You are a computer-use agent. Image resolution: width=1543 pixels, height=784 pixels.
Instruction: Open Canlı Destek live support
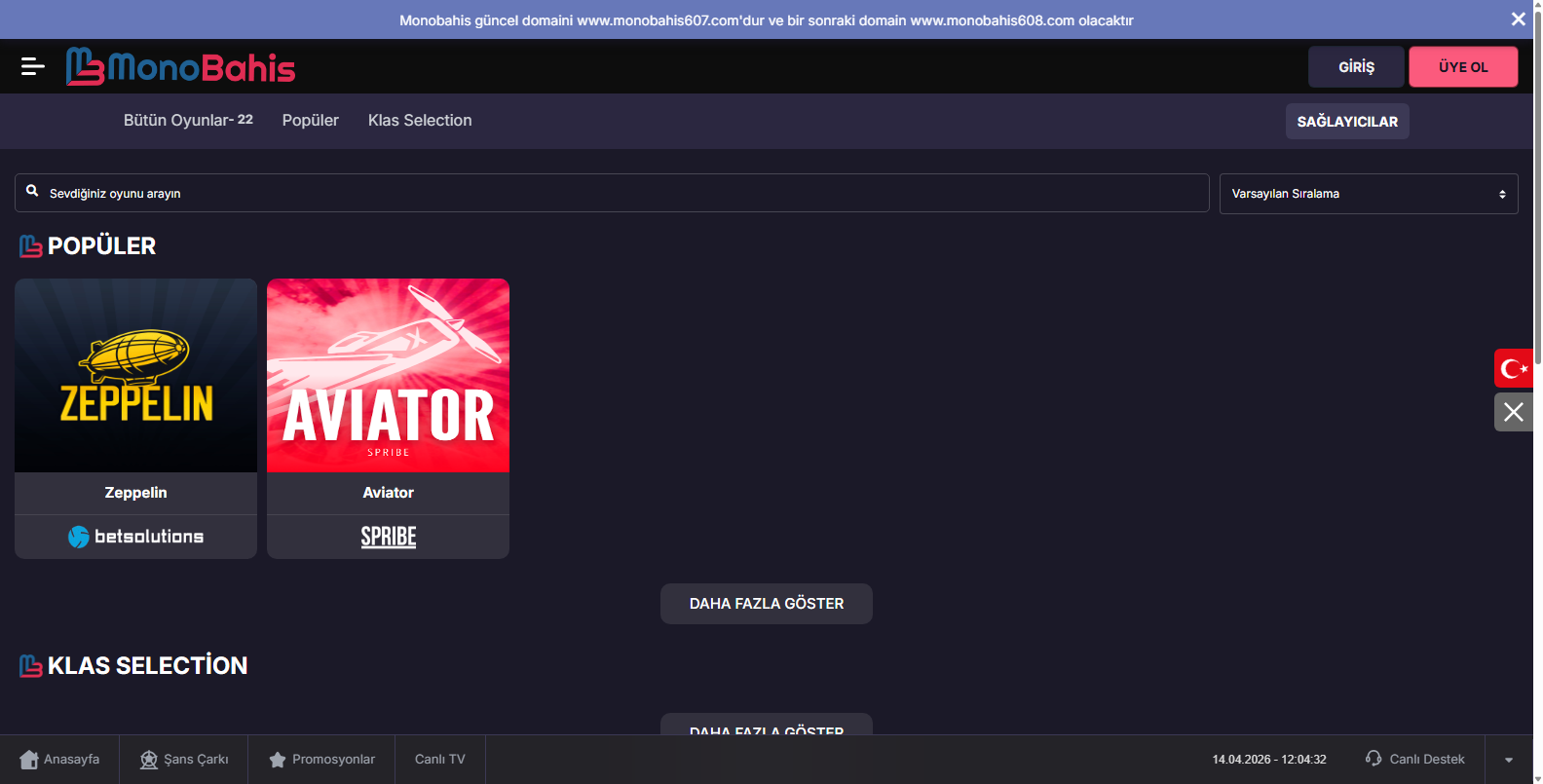(1414, 759)
